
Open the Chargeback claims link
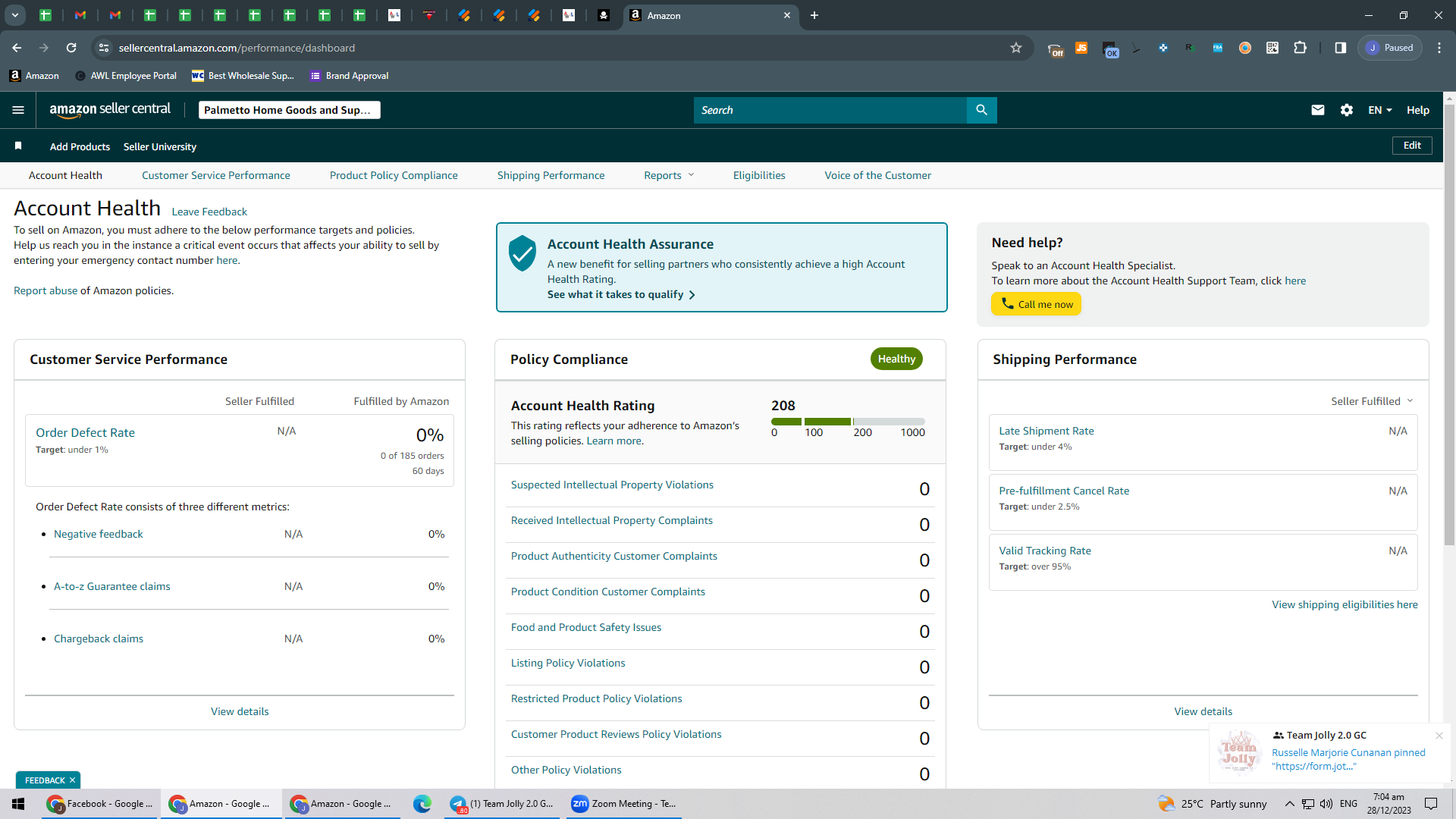point(99,639)
